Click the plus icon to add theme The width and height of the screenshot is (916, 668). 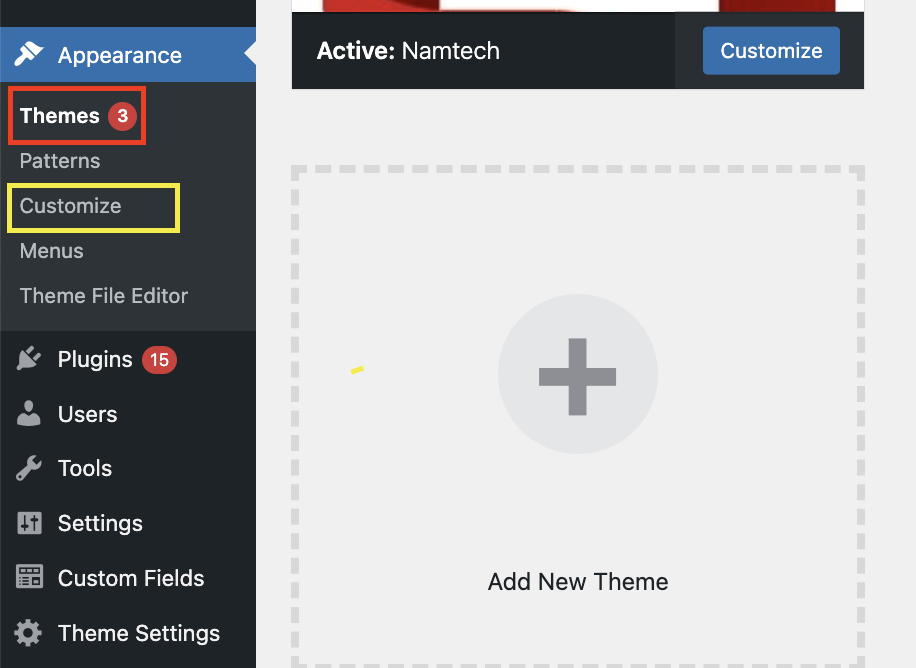(577, 376)
